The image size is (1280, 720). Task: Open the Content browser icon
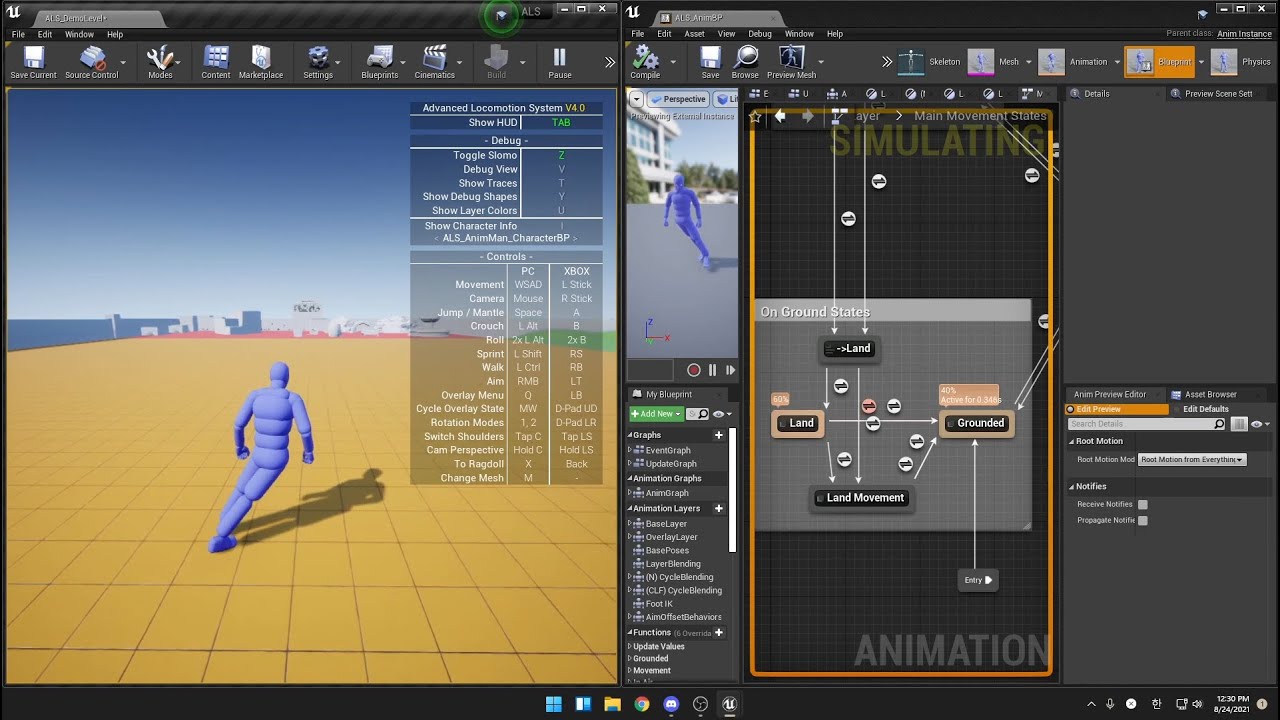216,62
